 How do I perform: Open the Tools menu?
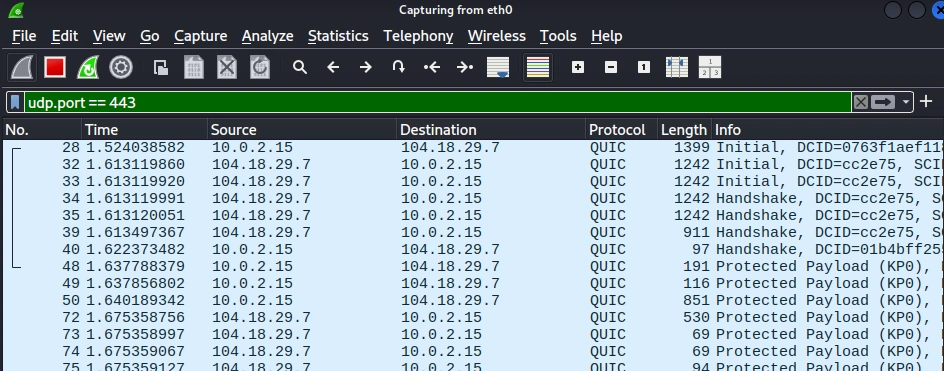558,36
